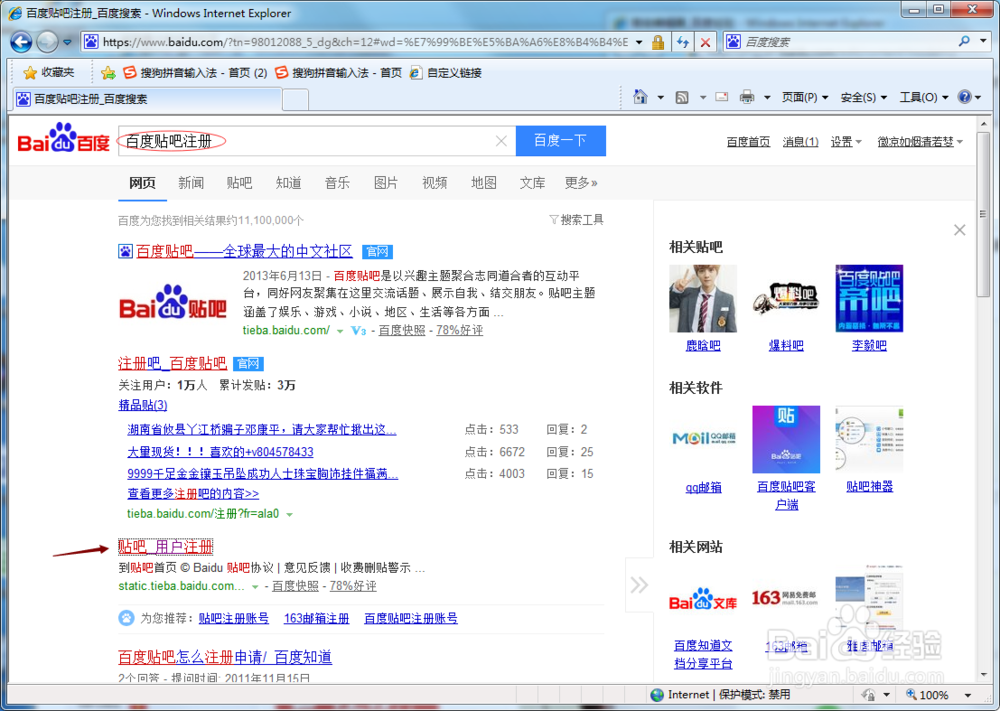This screenshot has width=1000, height=711.
Task: Click the RSS feeds icon
Action: tap(682, 98)
